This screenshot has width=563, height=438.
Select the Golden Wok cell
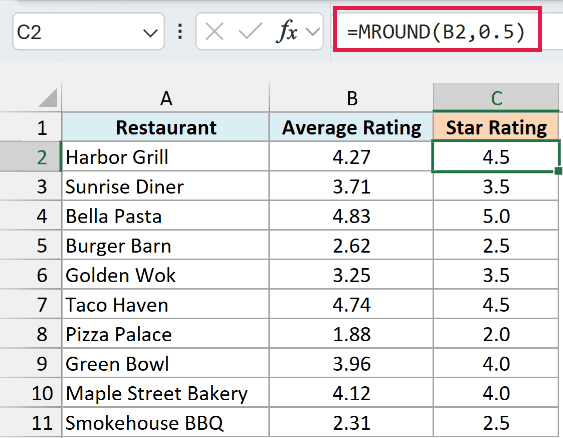click(166, 275)
